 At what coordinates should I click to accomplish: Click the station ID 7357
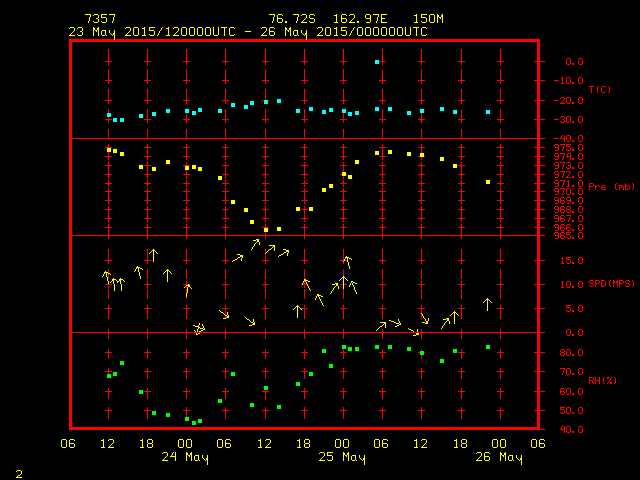(x=99, y=19)
